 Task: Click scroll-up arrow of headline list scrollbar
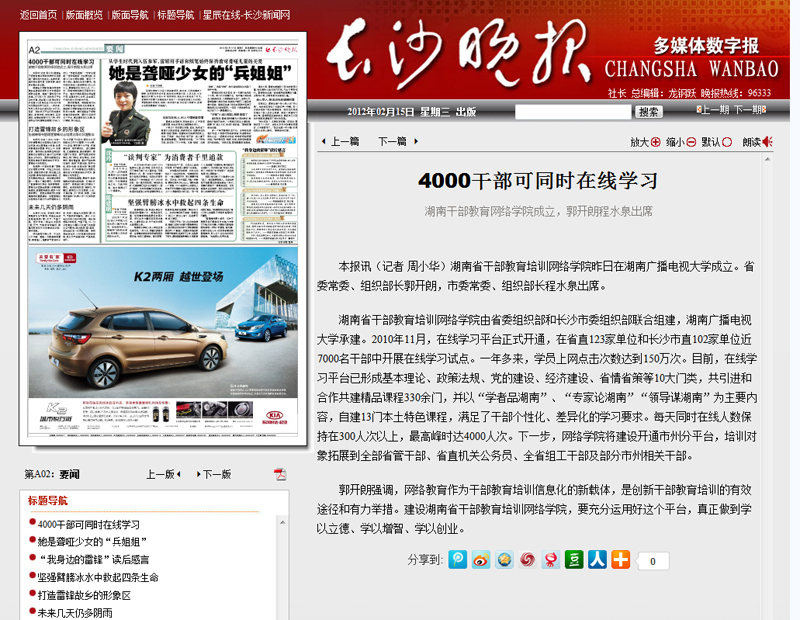tap(282, 523)
